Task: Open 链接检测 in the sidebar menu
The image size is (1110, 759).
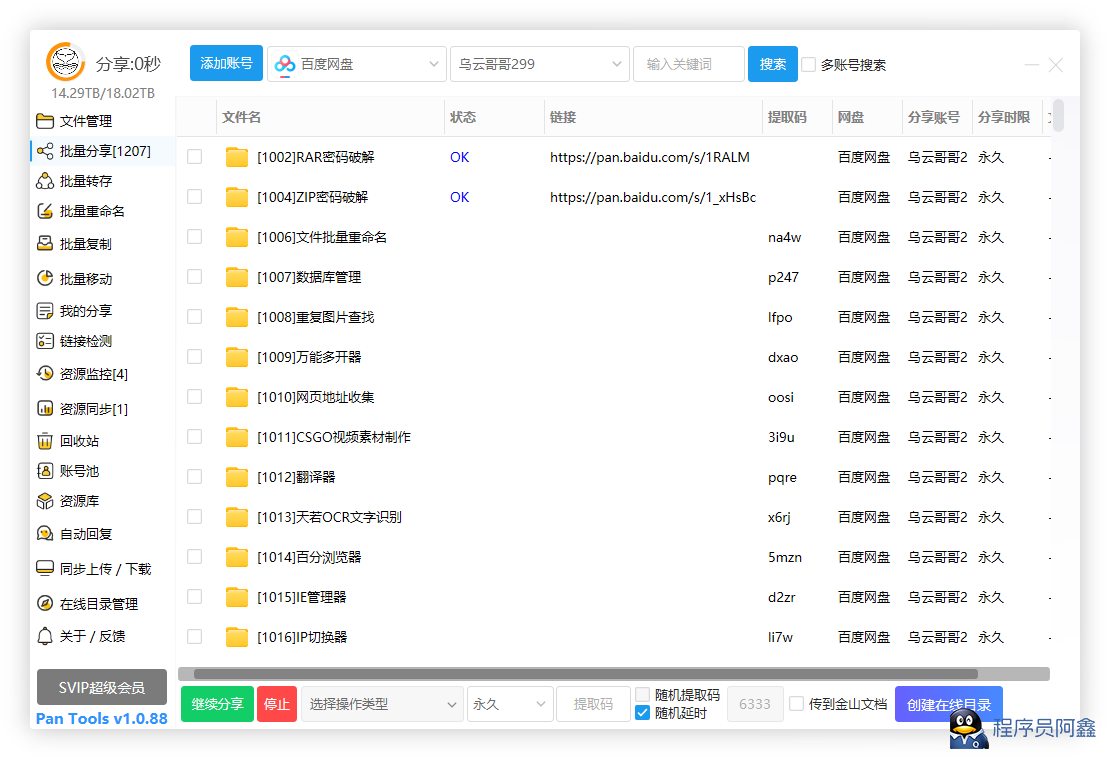Action: pos(85,341)
